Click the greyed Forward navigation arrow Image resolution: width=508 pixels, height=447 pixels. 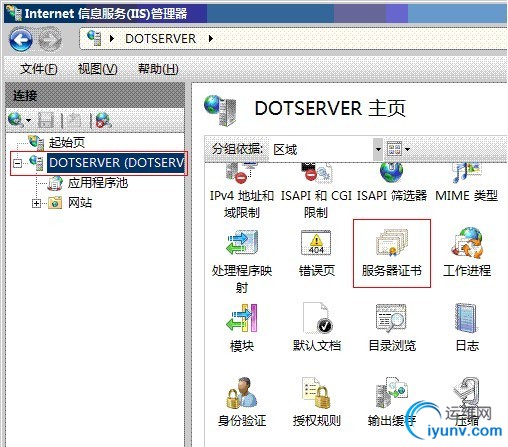[x=50, y=39]
